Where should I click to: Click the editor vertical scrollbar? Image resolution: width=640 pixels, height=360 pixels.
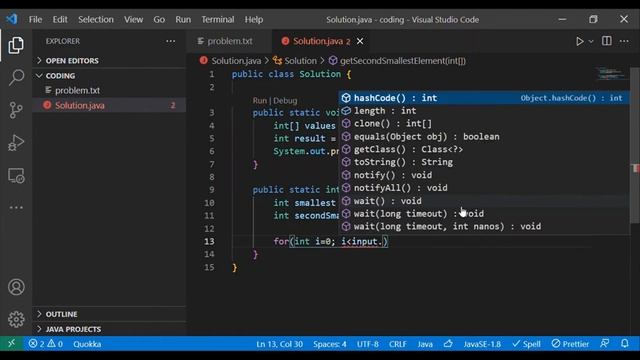tap(636, 146)
